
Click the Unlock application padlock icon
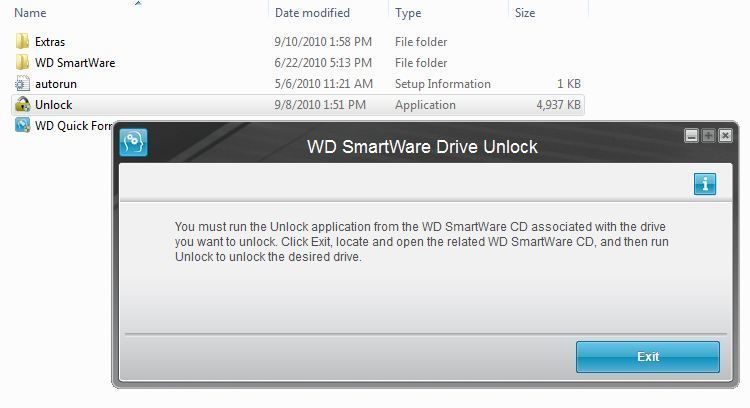(23, 105)
